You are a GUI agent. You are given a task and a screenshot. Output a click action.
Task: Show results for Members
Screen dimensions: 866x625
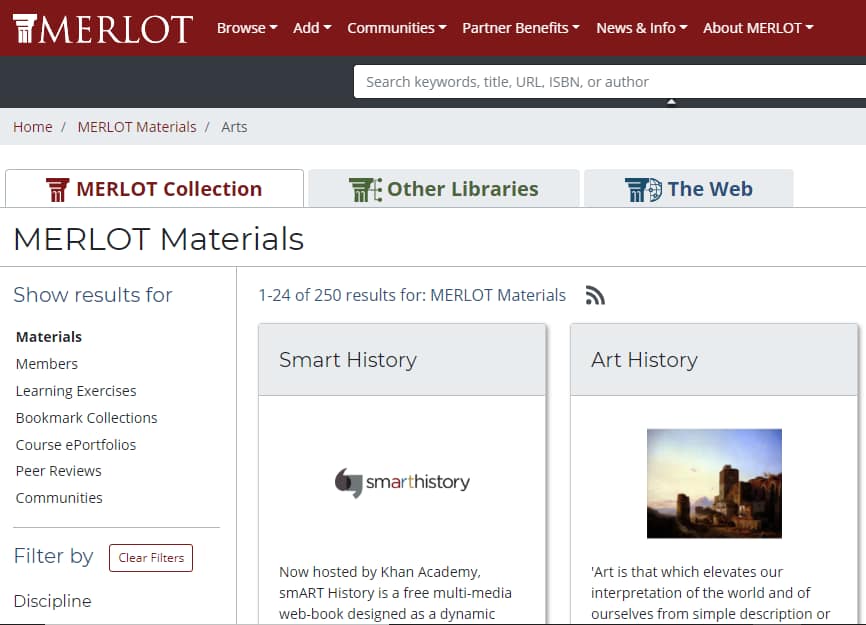(x=47, y=364)
